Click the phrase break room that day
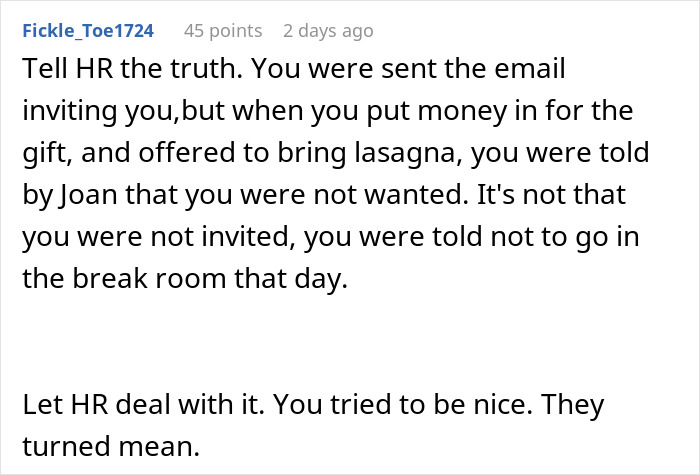Screen dimensions: 700x475 point(210,279)
